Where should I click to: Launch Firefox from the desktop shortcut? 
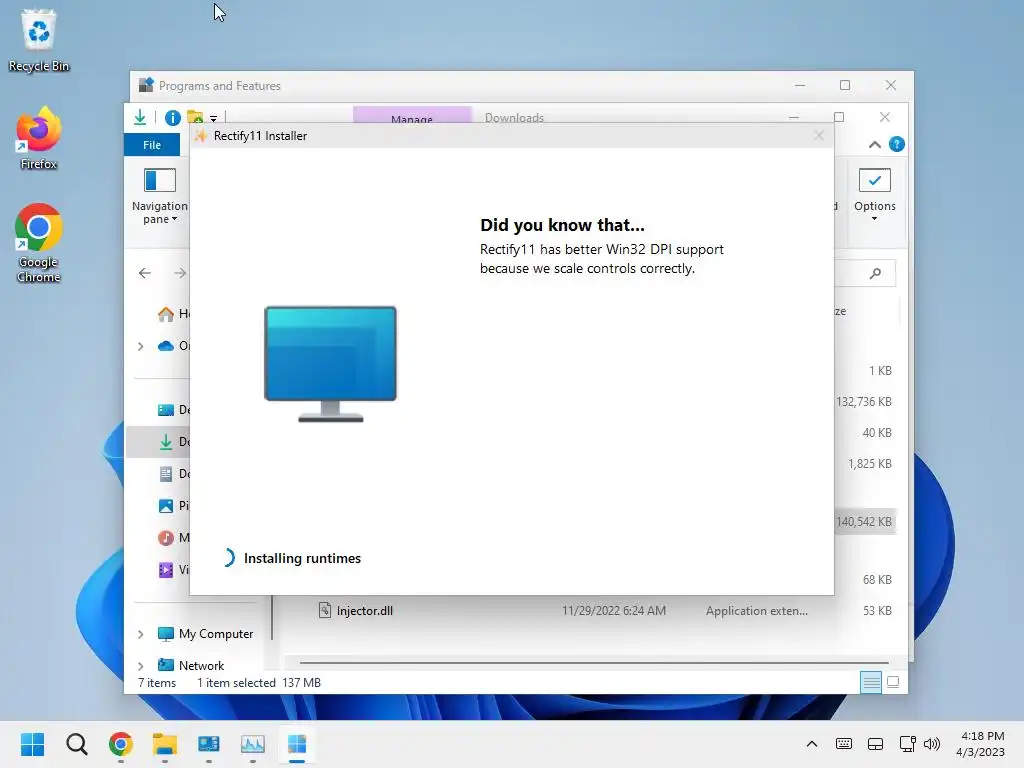(39, 138)
